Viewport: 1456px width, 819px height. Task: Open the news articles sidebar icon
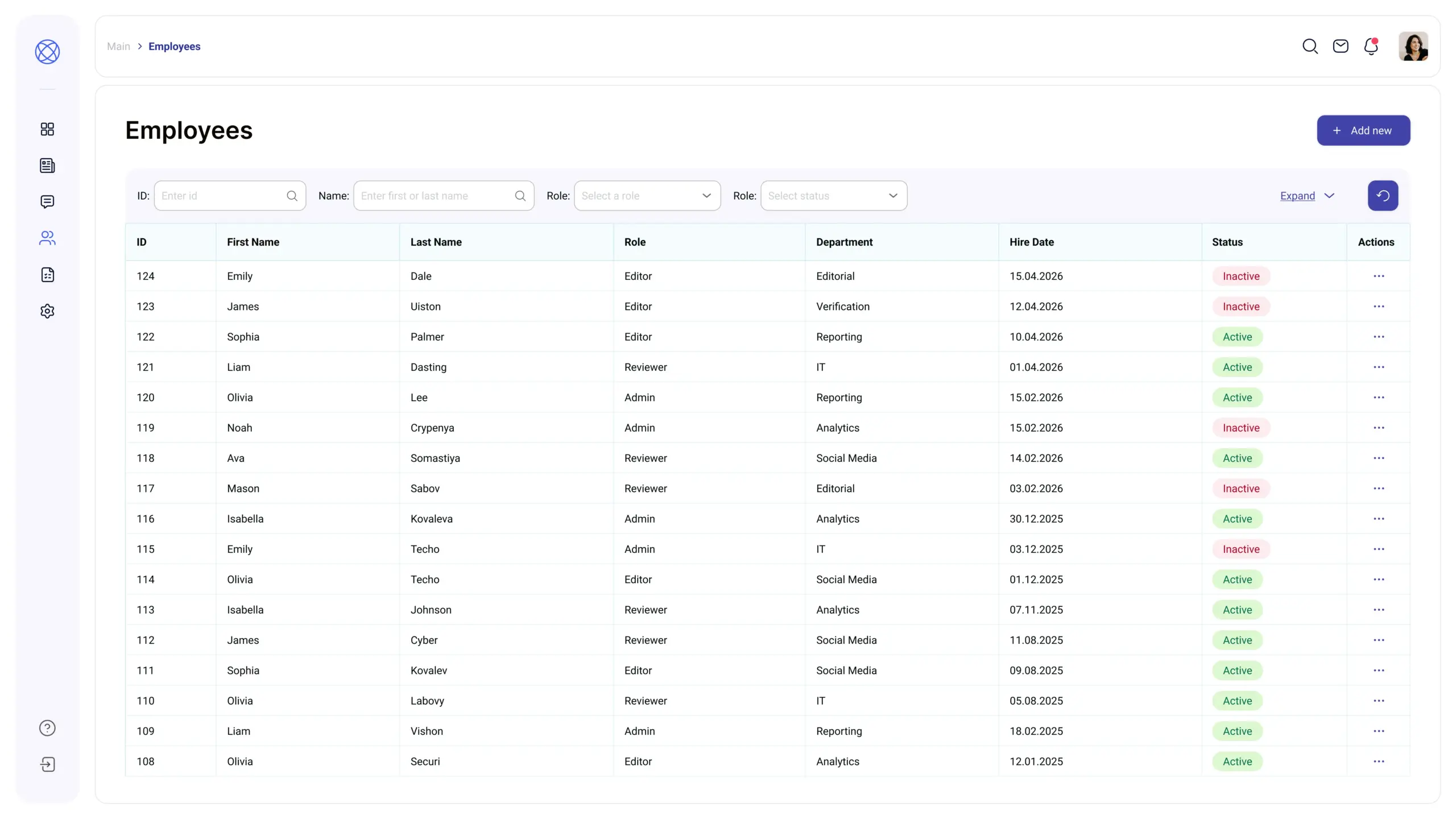pyautogui.click(x=47, y=166)
